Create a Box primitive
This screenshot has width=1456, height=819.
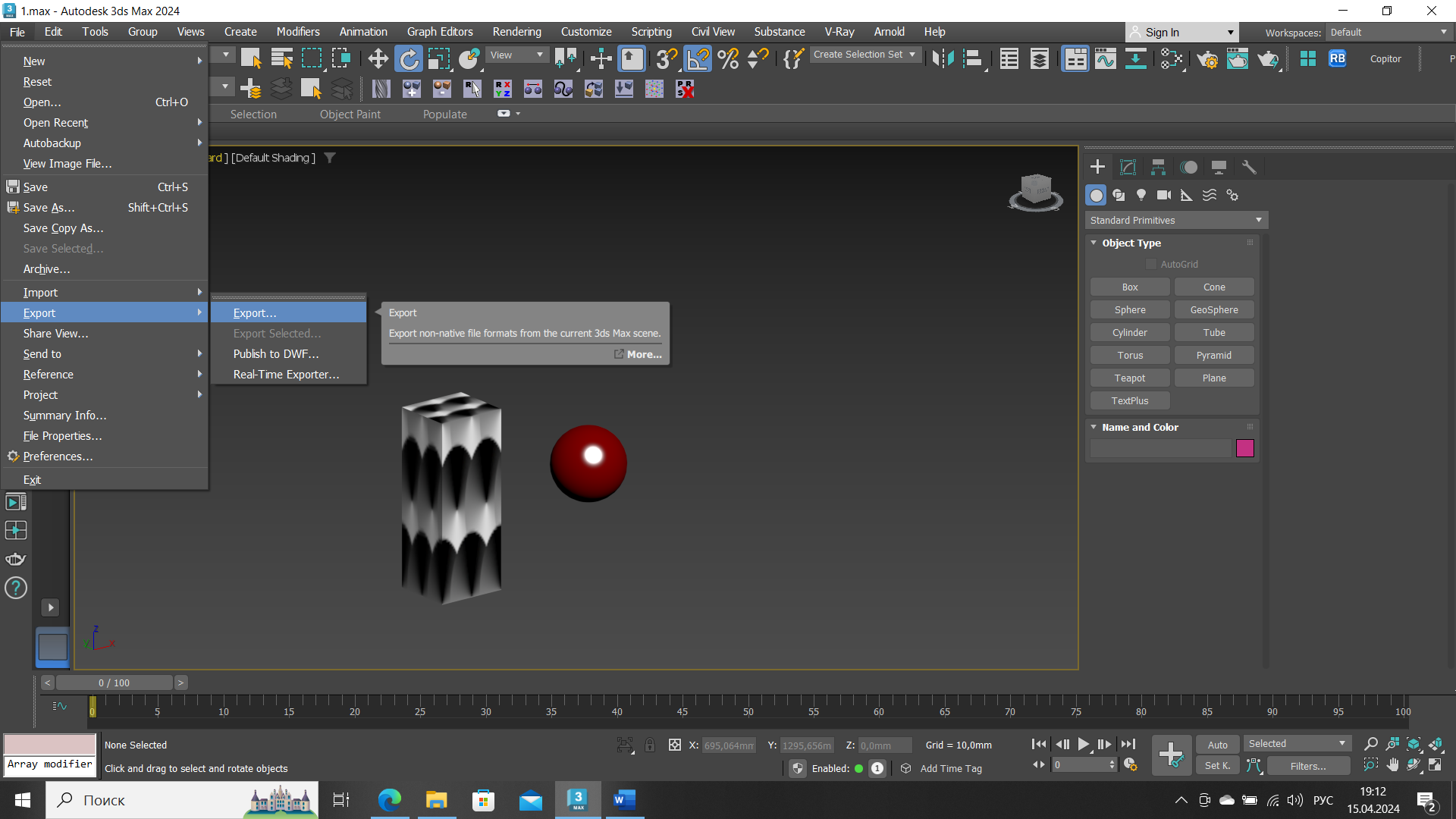(x=1130, y=287)
